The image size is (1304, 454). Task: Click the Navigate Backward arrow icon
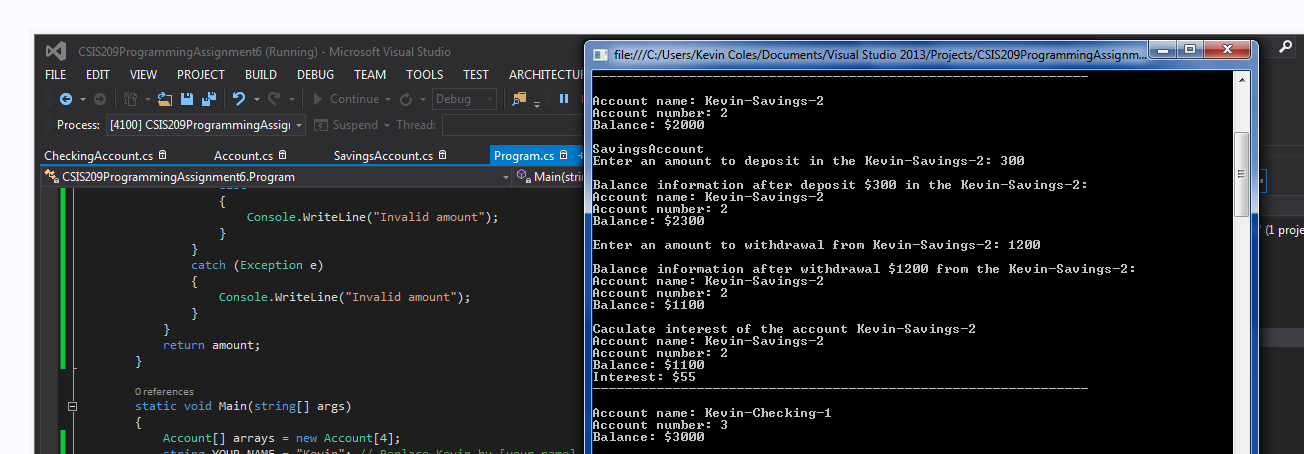[x=66, y=99]
